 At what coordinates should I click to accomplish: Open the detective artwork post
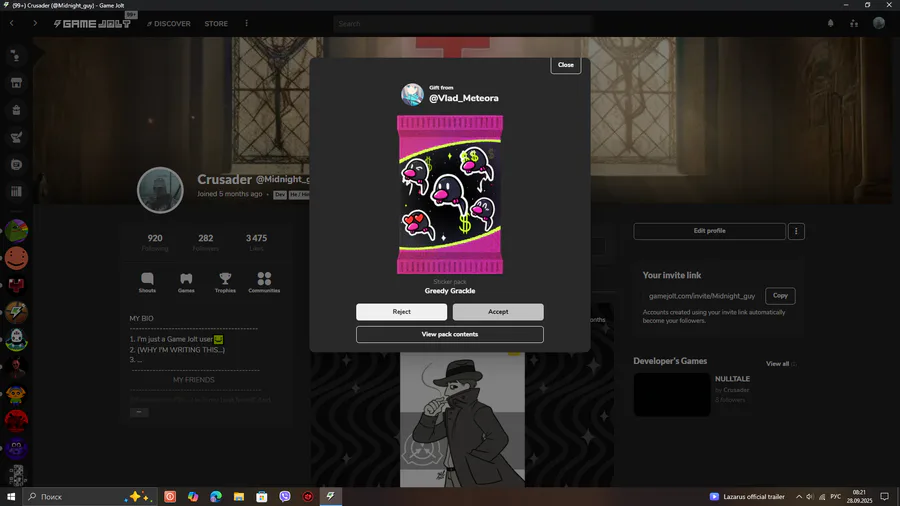tap(462, 420)
